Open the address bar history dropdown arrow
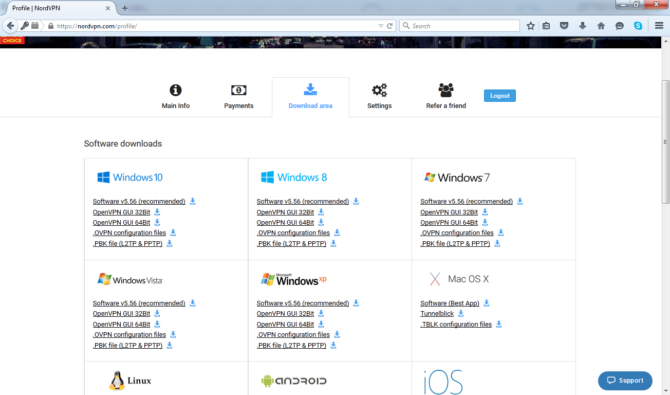The image size is (670, 395). pyautogui.click(x=381, y=26)
